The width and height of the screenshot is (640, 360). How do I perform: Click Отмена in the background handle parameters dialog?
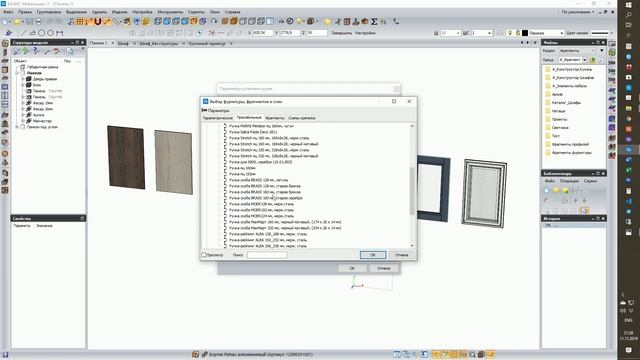click(x=384, y=268)
